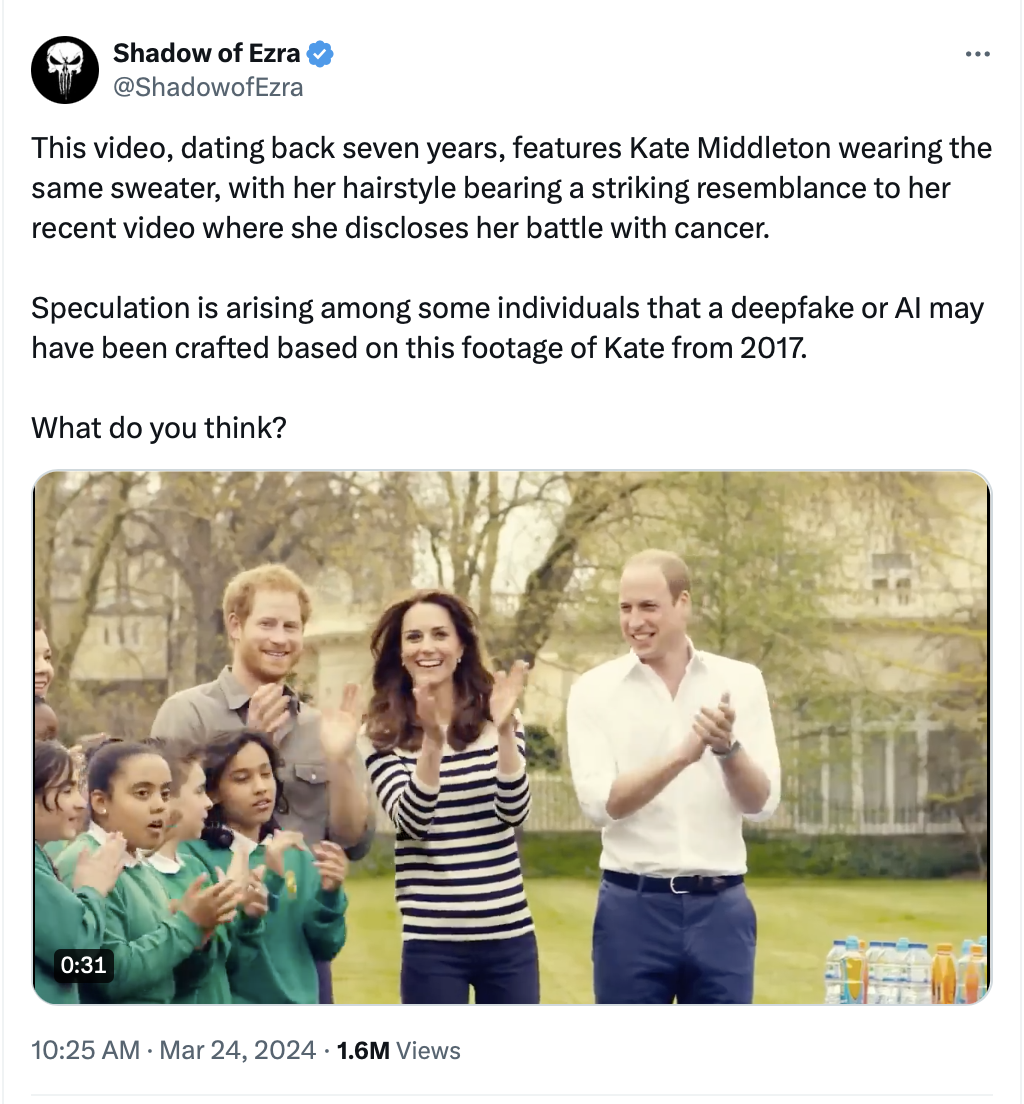Click the "What do you think?" line
The image size is (1024, 1104).
(159, 427)
